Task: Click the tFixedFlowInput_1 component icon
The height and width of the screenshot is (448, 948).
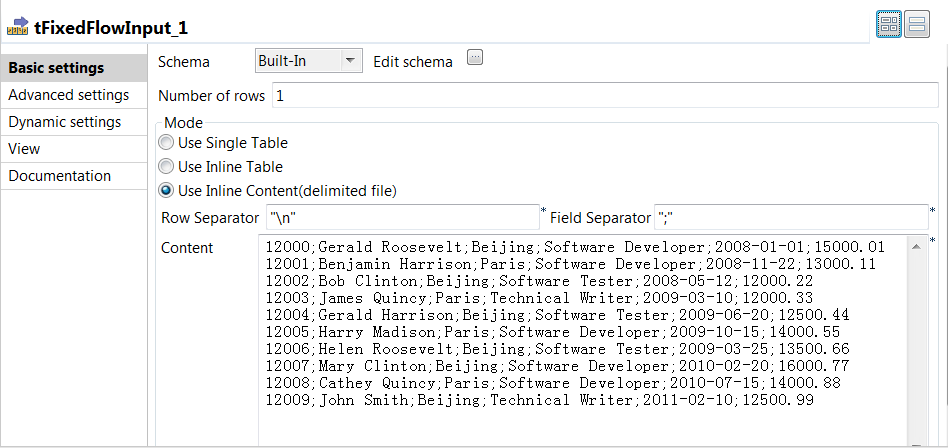Action: point(17,25)
